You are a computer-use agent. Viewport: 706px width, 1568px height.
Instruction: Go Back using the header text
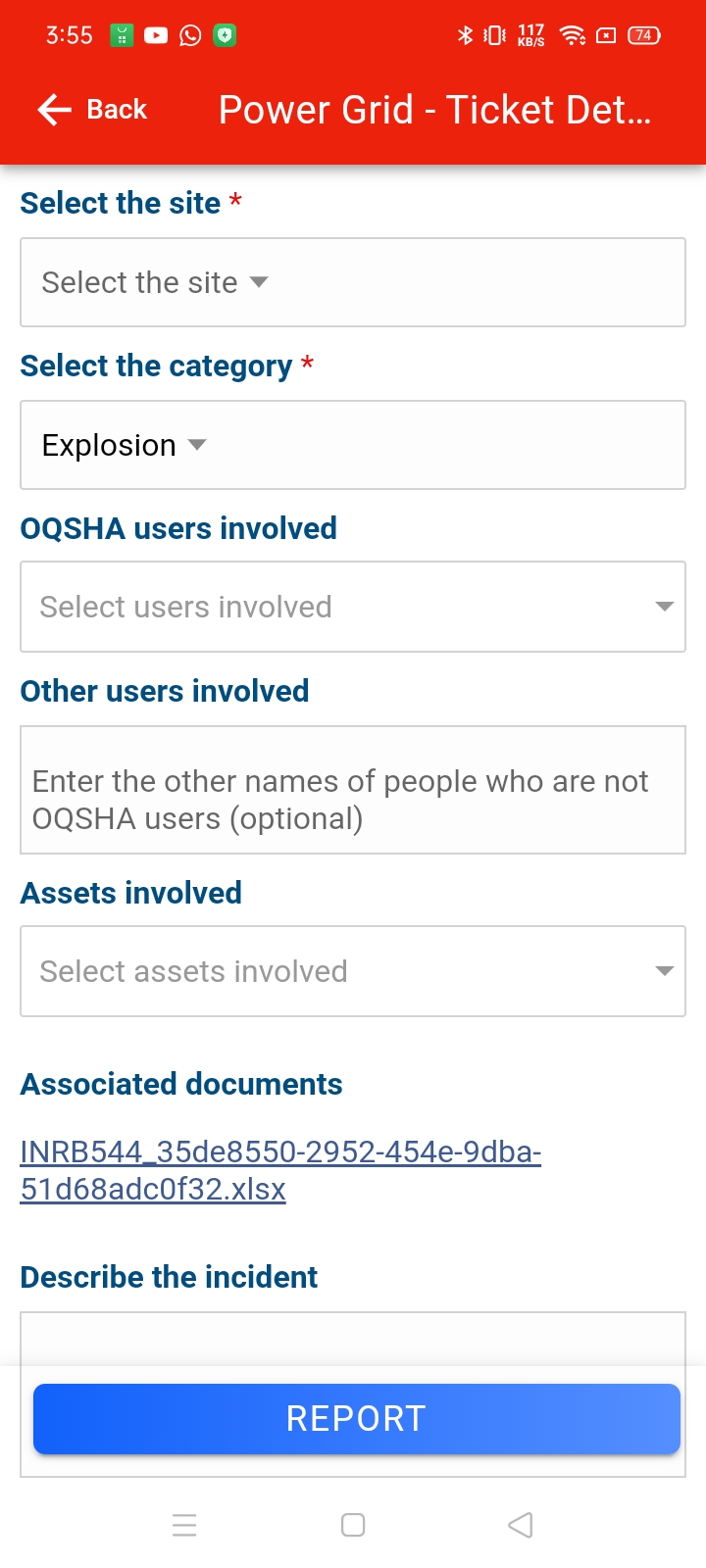[117, 110]
